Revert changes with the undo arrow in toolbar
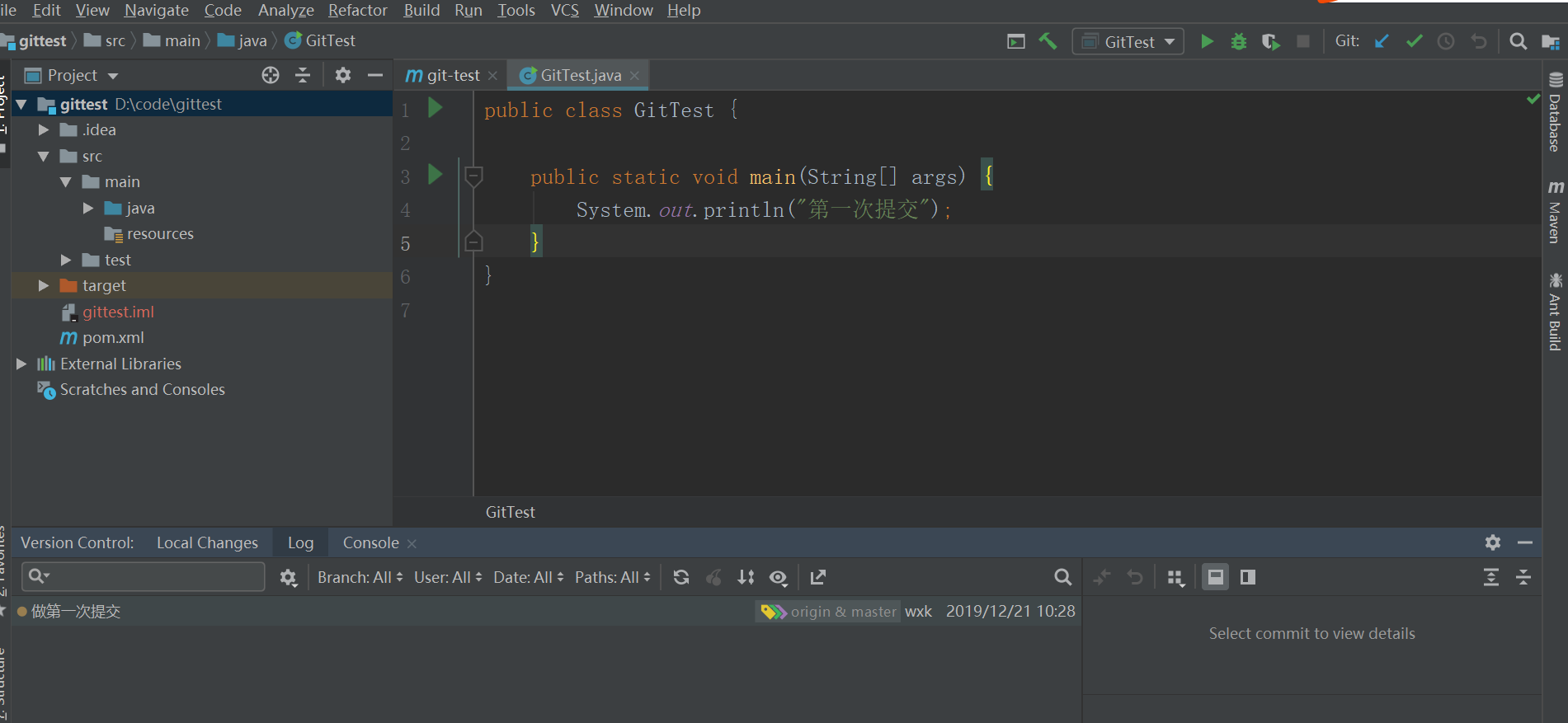 tap(1479, 41)
